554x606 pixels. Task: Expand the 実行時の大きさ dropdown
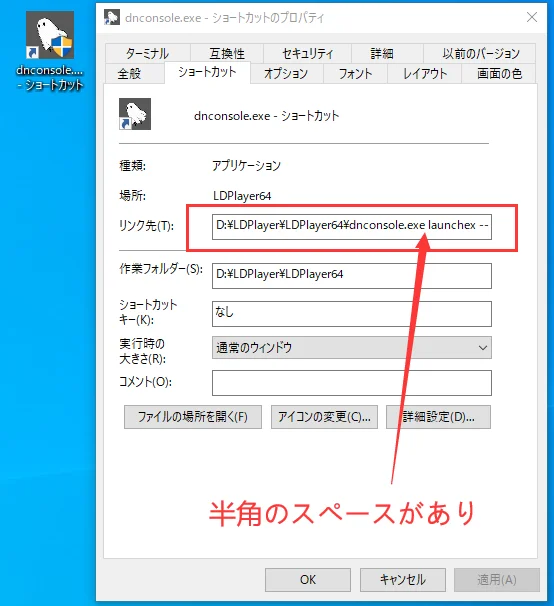pyautogui.click(x=352, y=347)
